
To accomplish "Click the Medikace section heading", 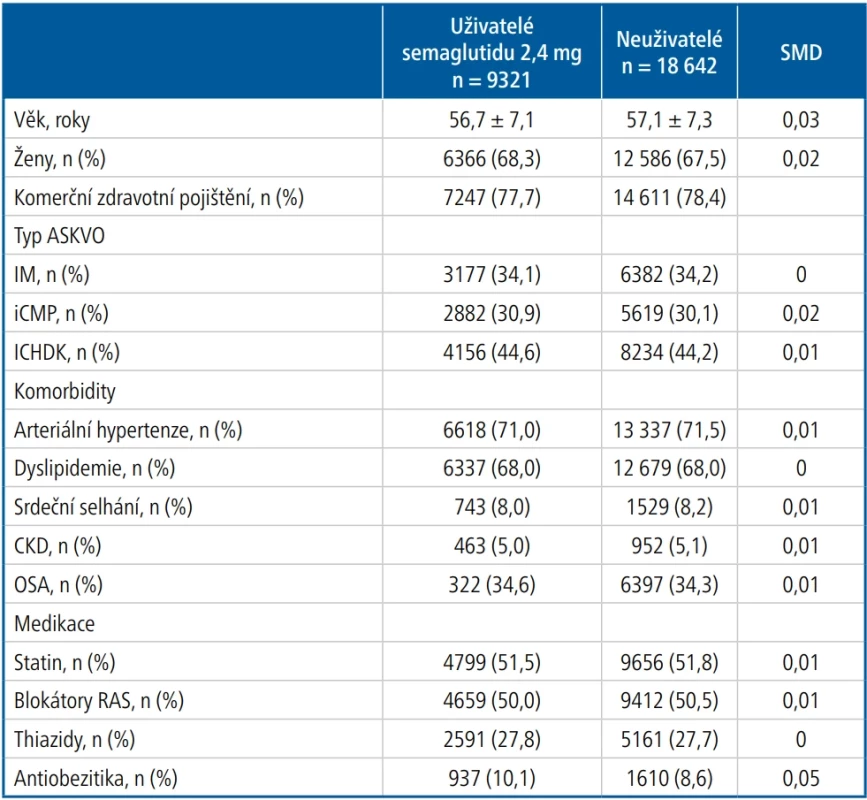I will pyautogui.click(x=54, y=623).
